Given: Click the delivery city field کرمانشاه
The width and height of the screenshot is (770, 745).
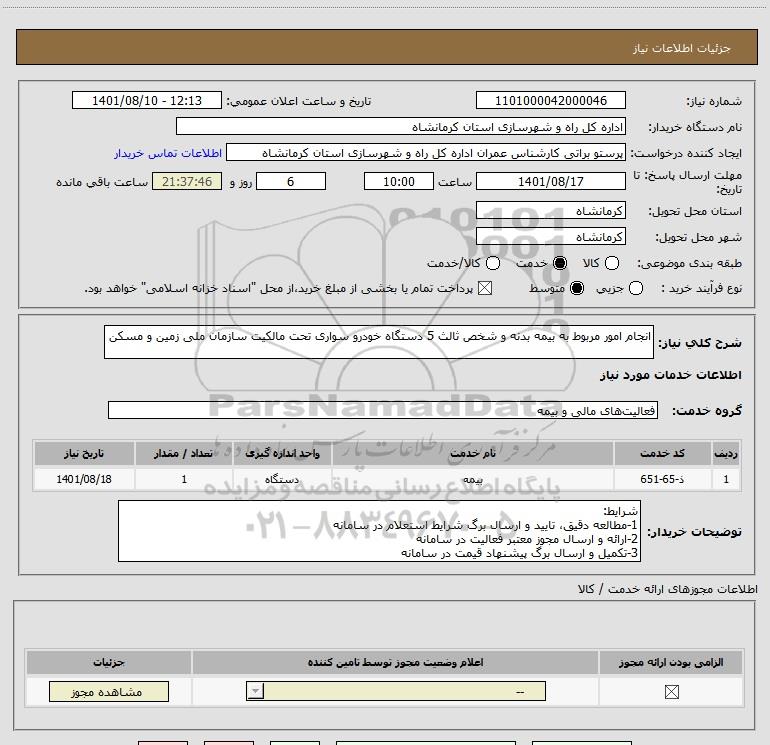Looking at the screenshot, I should click(550, 237).
